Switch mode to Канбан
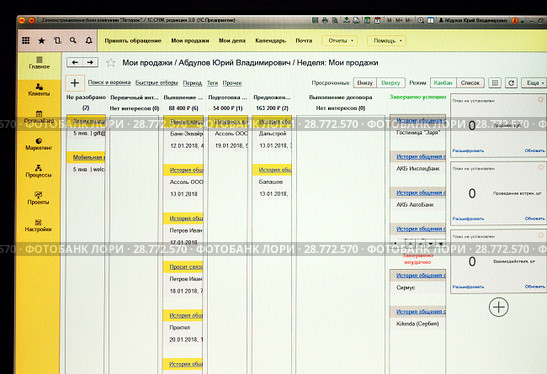The image size is (547, 374). point(443,83)
